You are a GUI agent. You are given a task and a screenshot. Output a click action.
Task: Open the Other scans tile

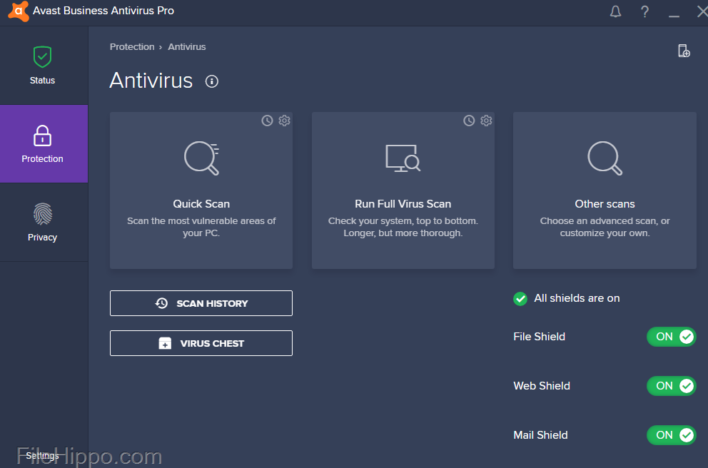(604, 190)
